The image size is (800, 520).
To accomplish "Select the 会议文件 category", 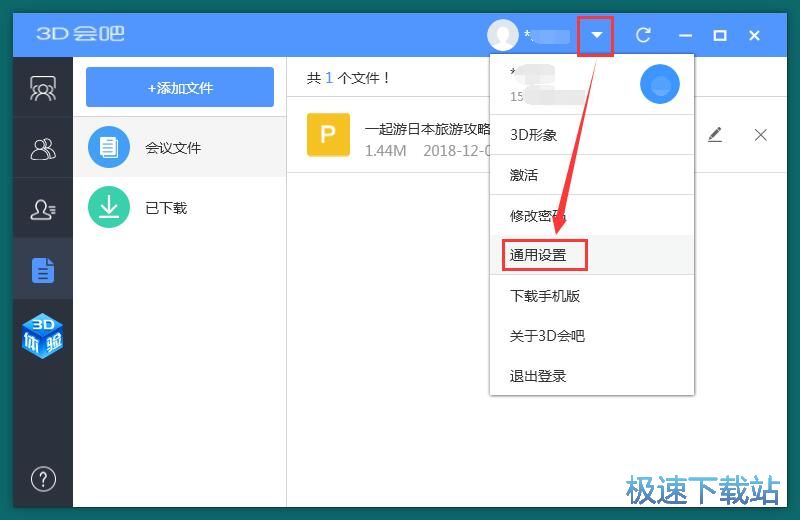I will (x=180, y=147).
